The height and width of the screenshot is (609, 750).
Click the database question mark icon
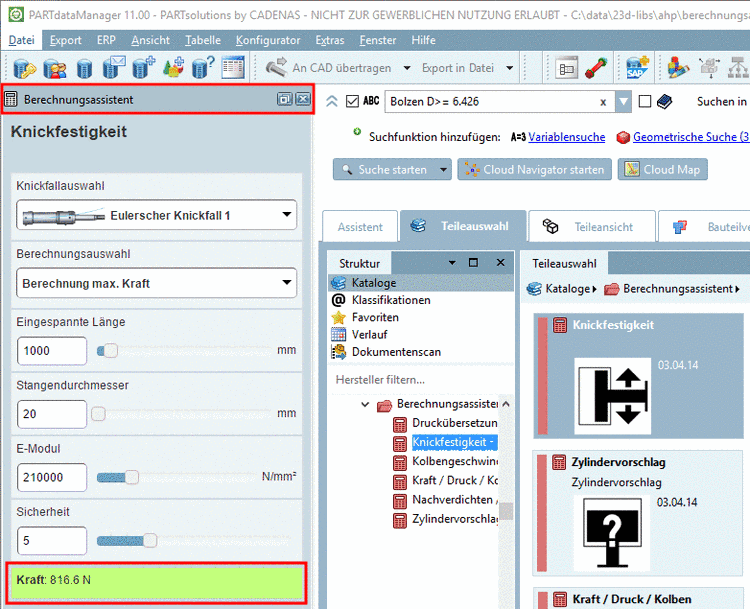coord(203,67)
